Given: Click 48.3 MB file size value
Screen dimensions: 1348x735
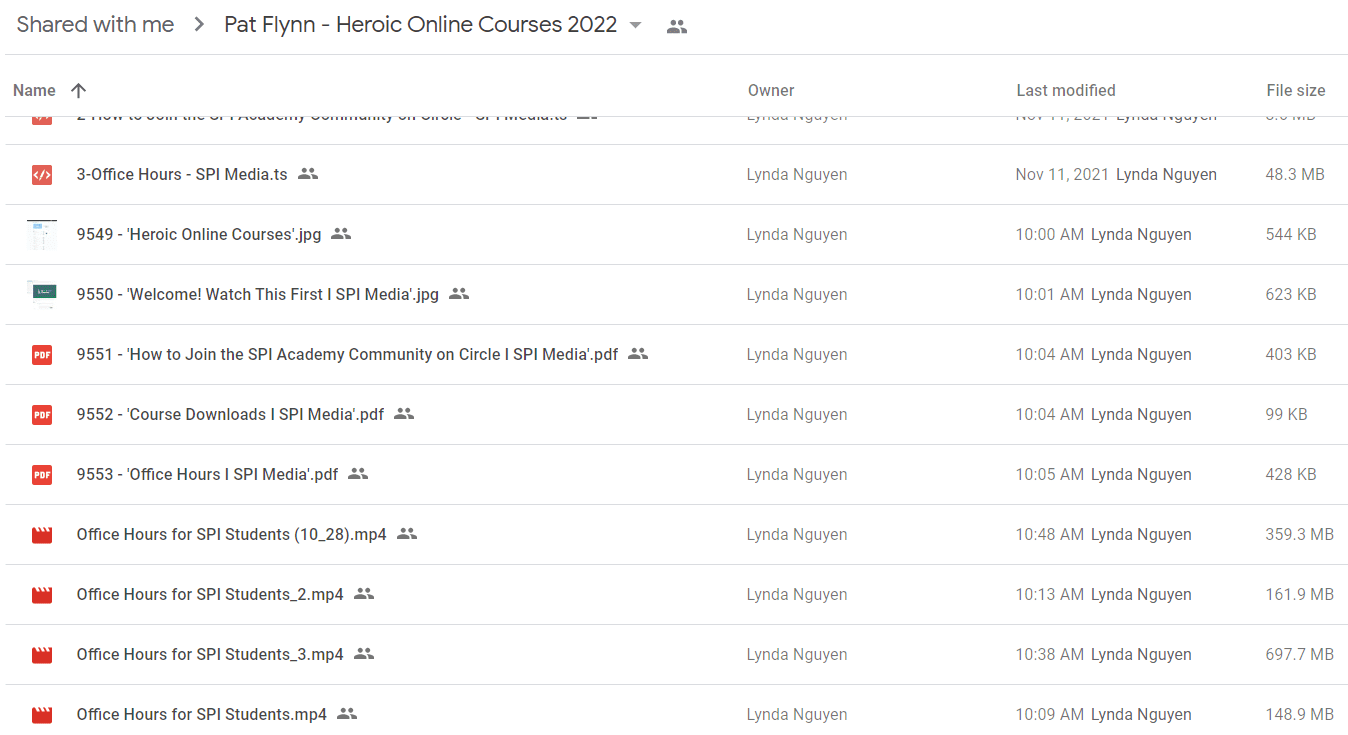Looking at the screenshot, I should pos(1295,174).
